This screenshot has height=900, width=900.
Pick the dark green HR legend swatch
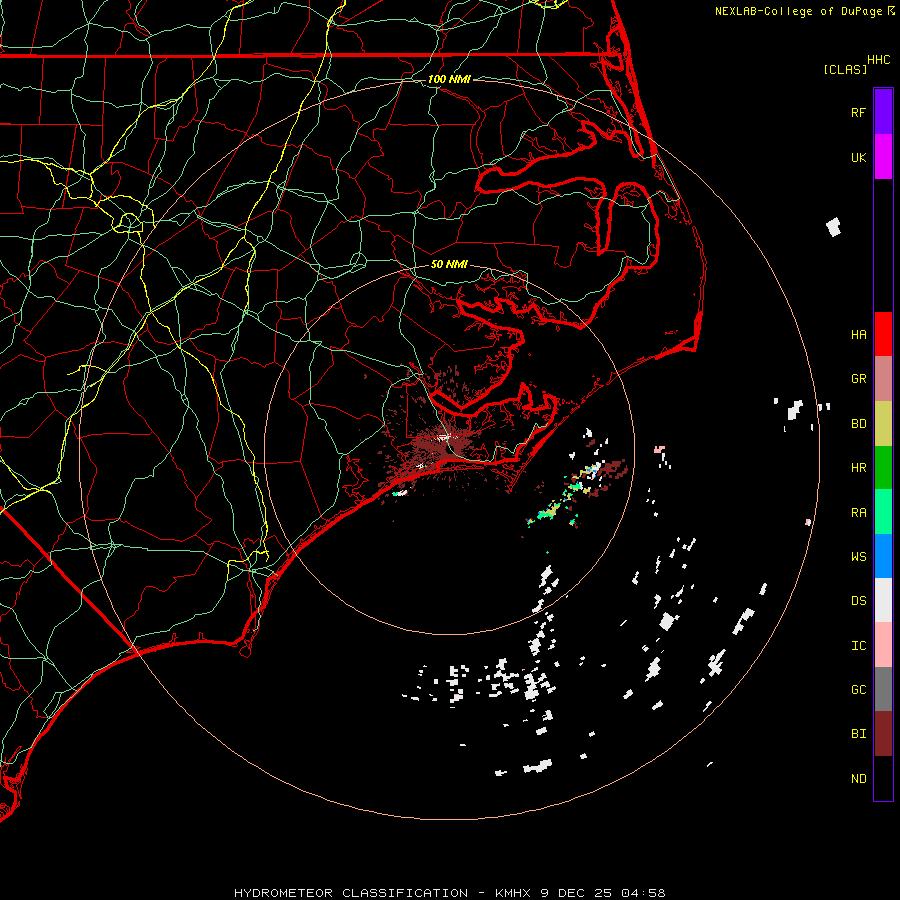point(883,468)
